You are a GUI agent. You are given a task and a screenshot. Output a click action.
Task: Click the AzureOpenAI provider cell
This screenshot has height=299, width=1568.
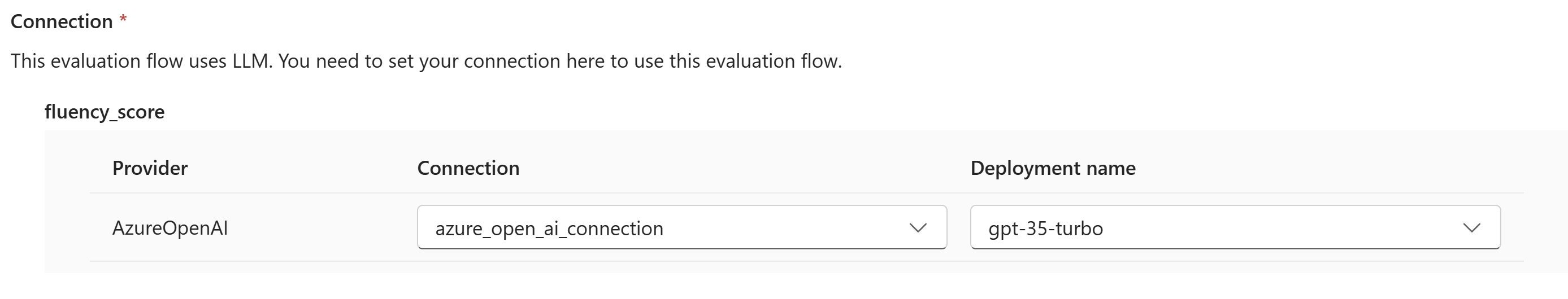point(170,228)
